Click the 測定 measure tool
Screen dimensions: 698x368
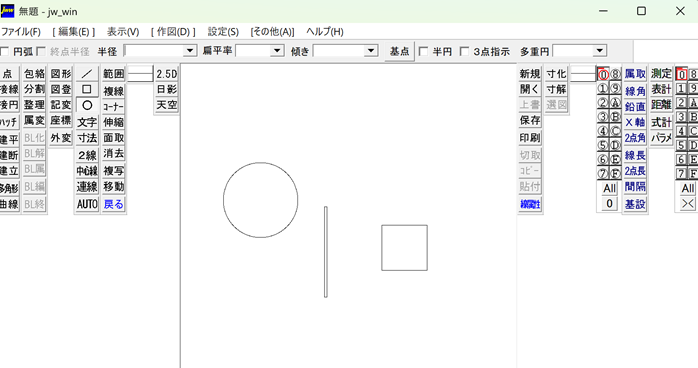point(661,74)
